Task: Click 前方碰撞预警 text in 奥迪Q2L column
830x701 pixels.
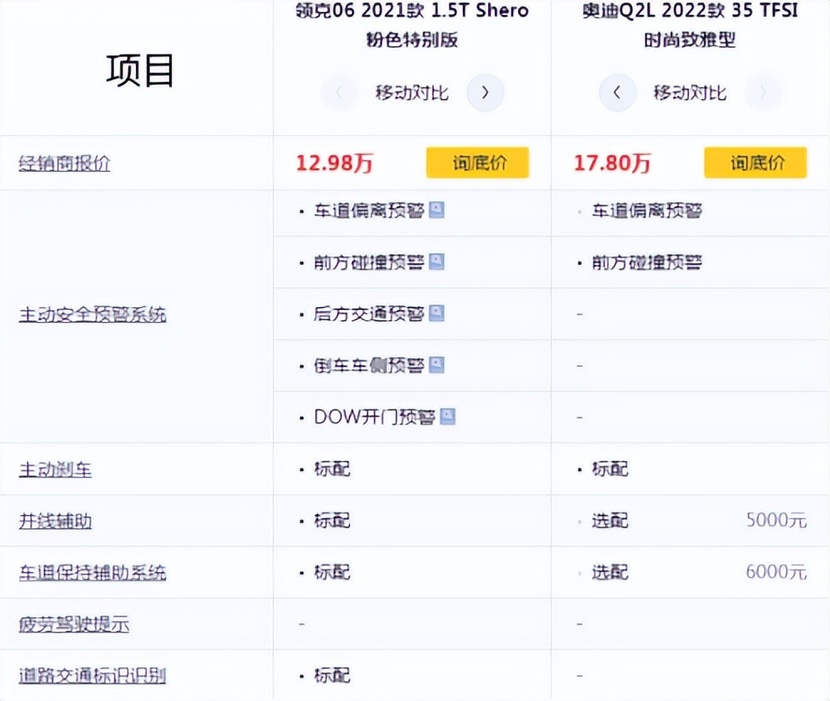Action: click(x=647, y=262)
